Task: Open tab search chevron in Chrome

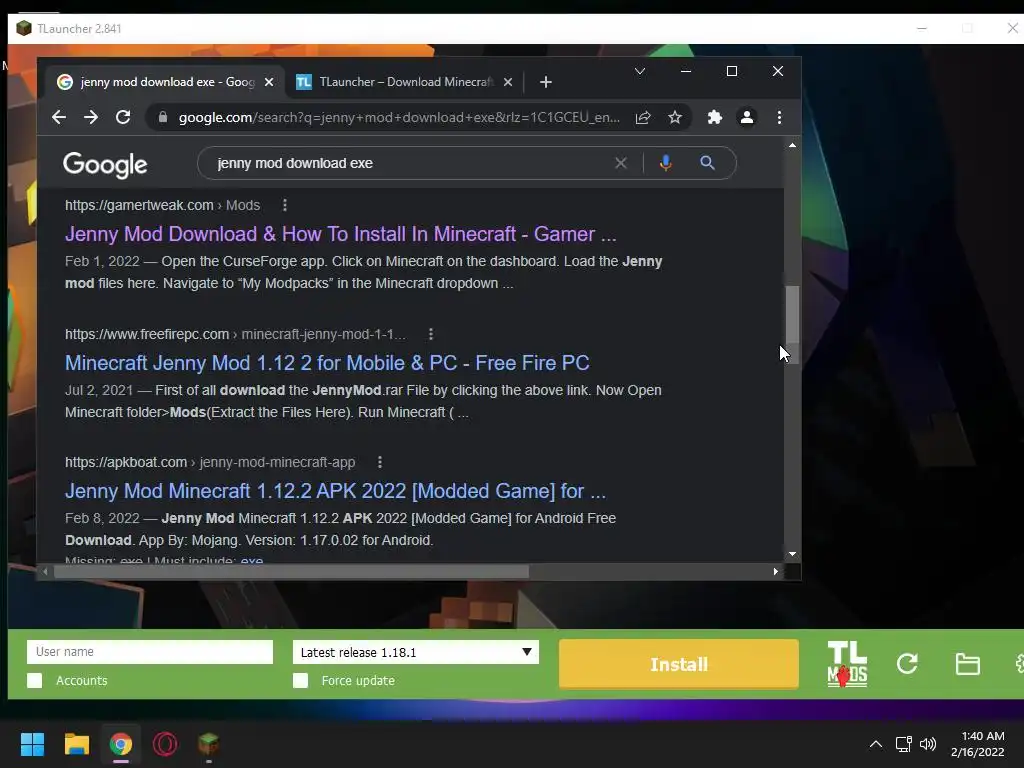Action: coord(640,71)
